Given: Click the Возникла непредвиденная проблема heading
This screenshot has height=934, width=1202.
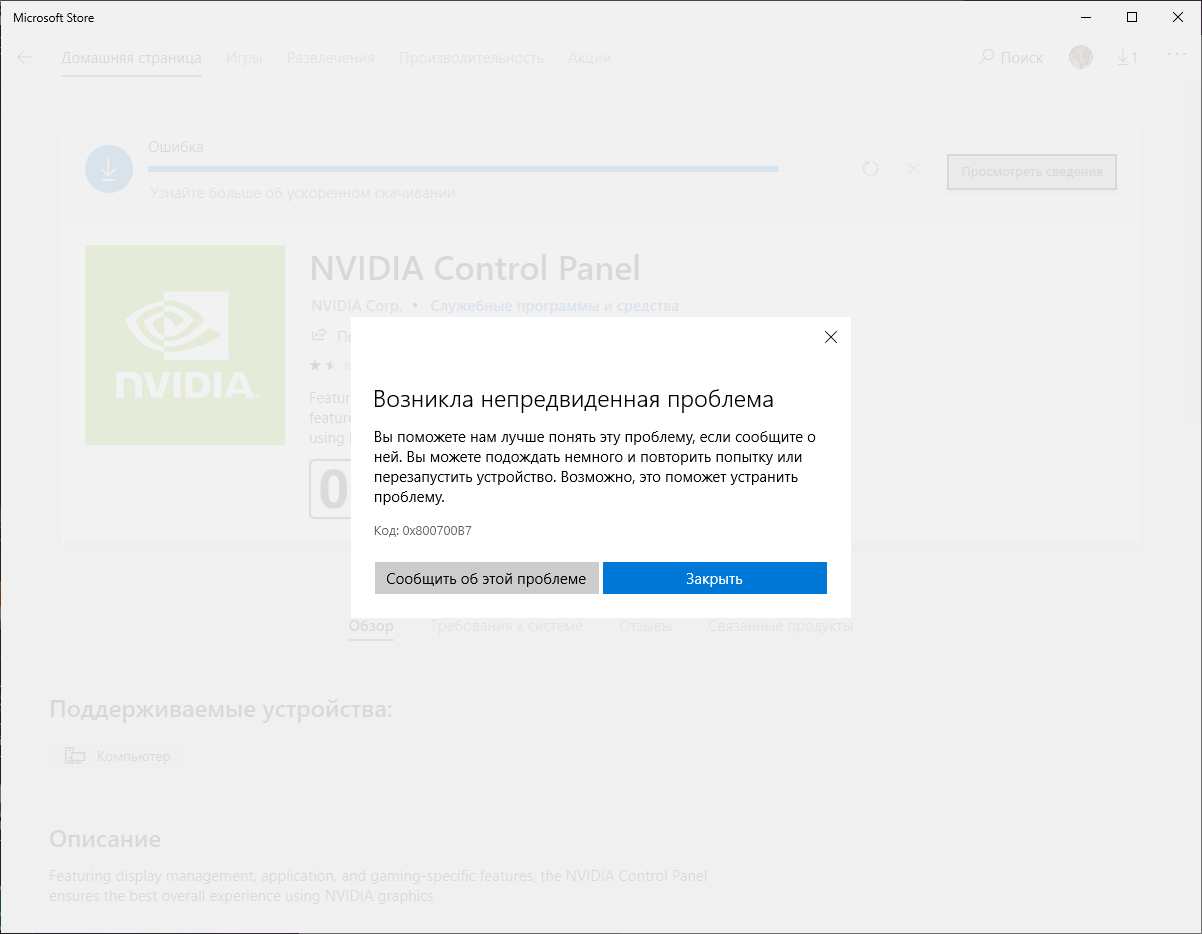Looking at the screenshot, I should point(574,400).
